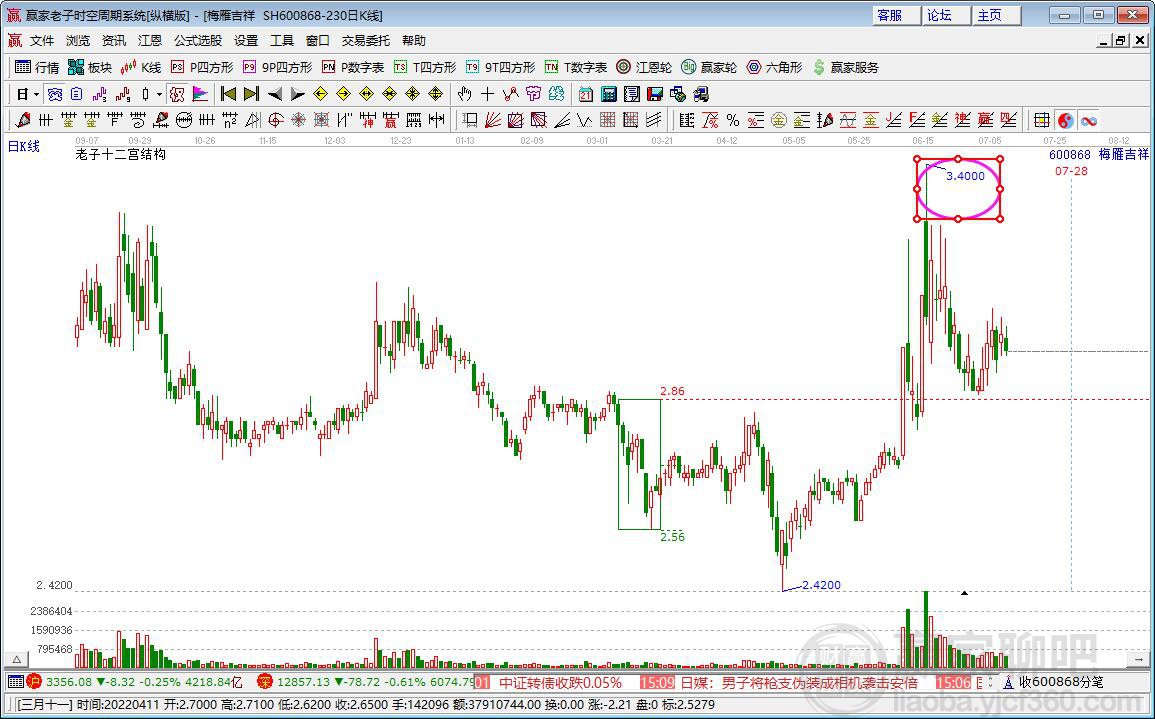This screenshot has width=1155, height=719.
Task: Select the pencil drawing tool icon
Action: 22,119
